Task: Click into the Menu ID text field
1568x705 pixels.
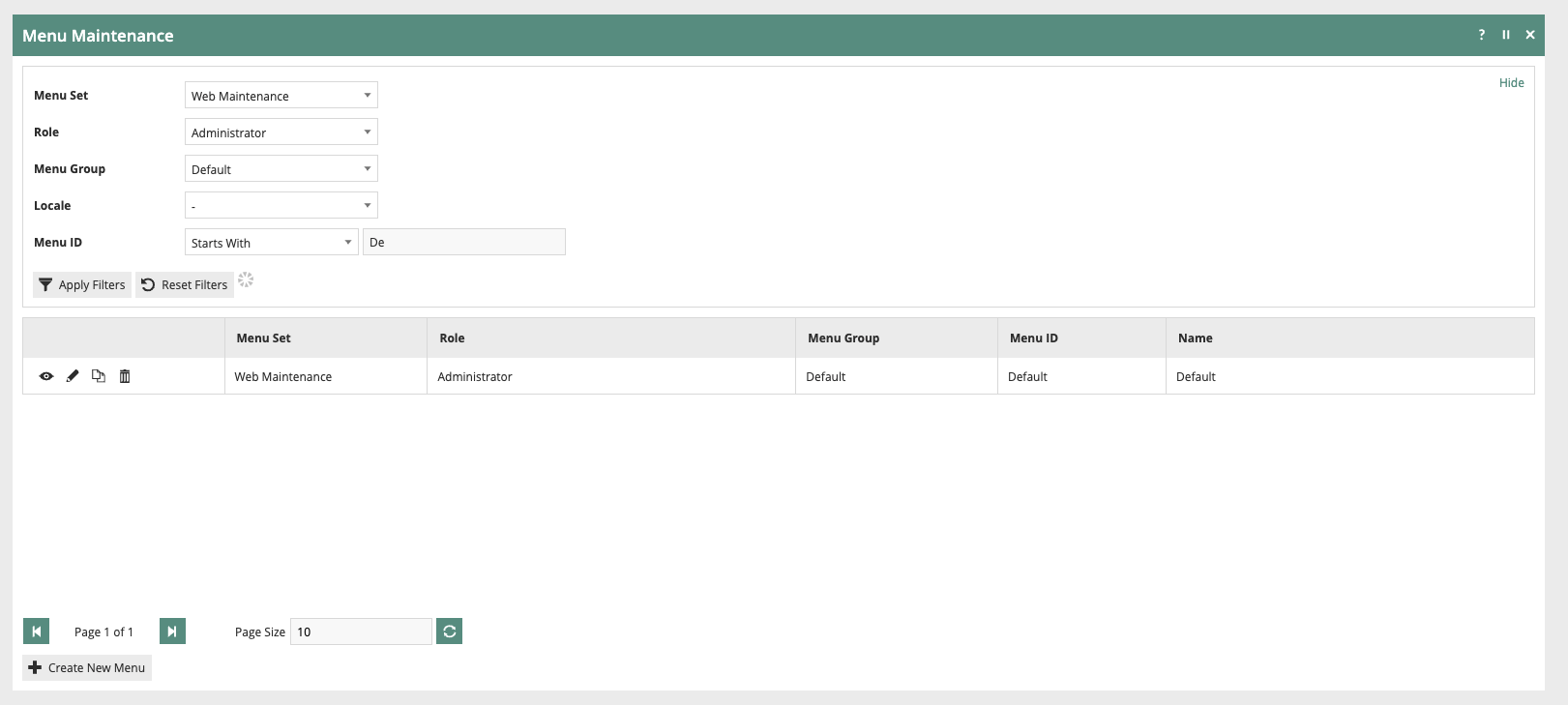Action: coord(463,243)
